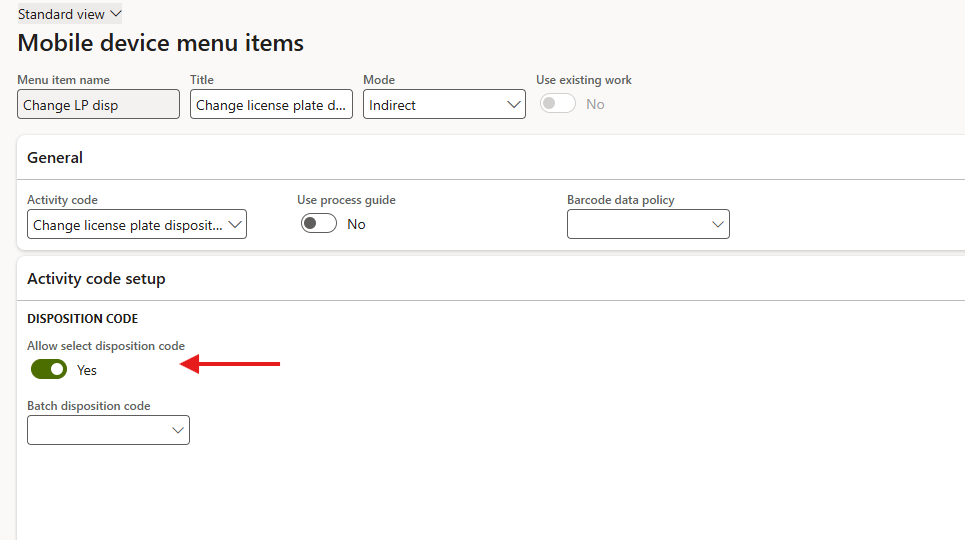Click the Mode field dropdown arrow
This screenshot has width=965, height=540.
point(514,105)
